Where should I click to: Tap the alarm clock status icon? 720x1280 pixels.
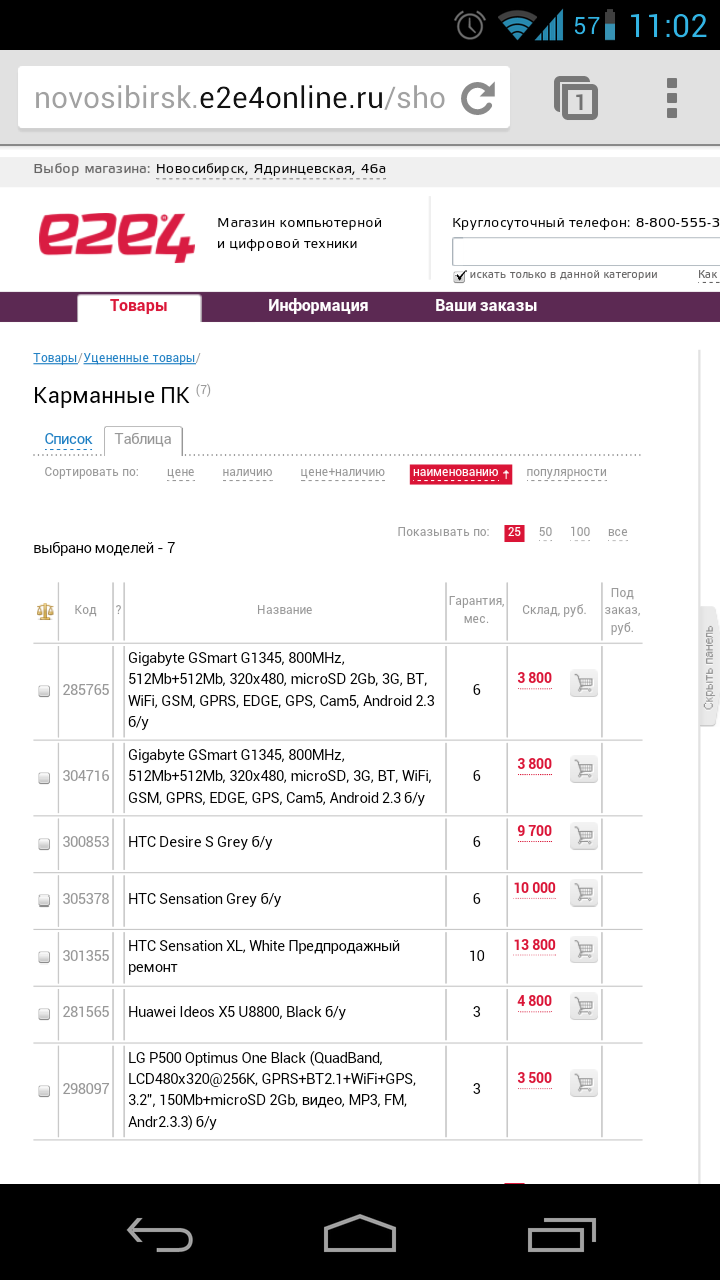point(470,25)
